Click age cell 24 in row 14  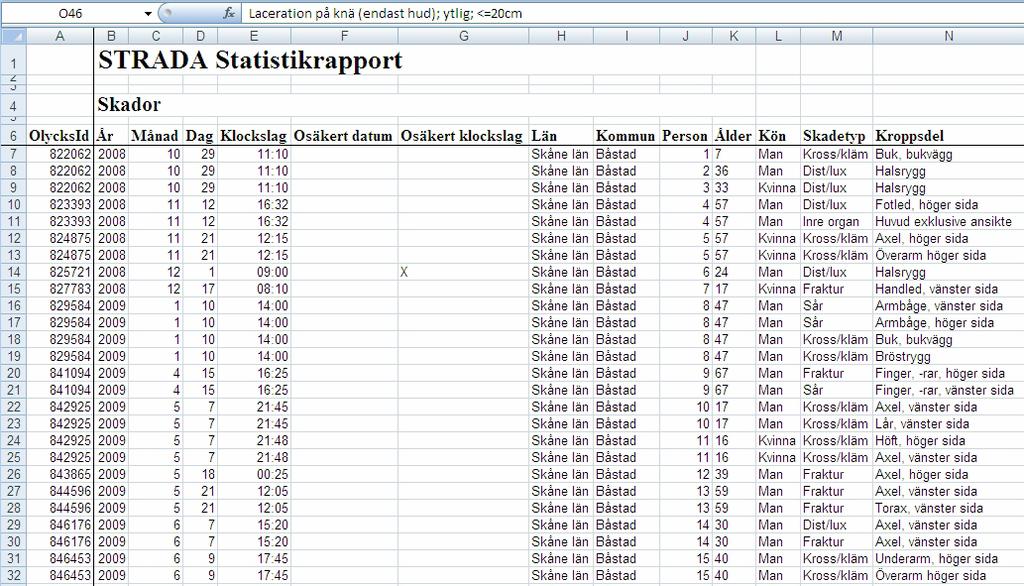pos(734,272)
